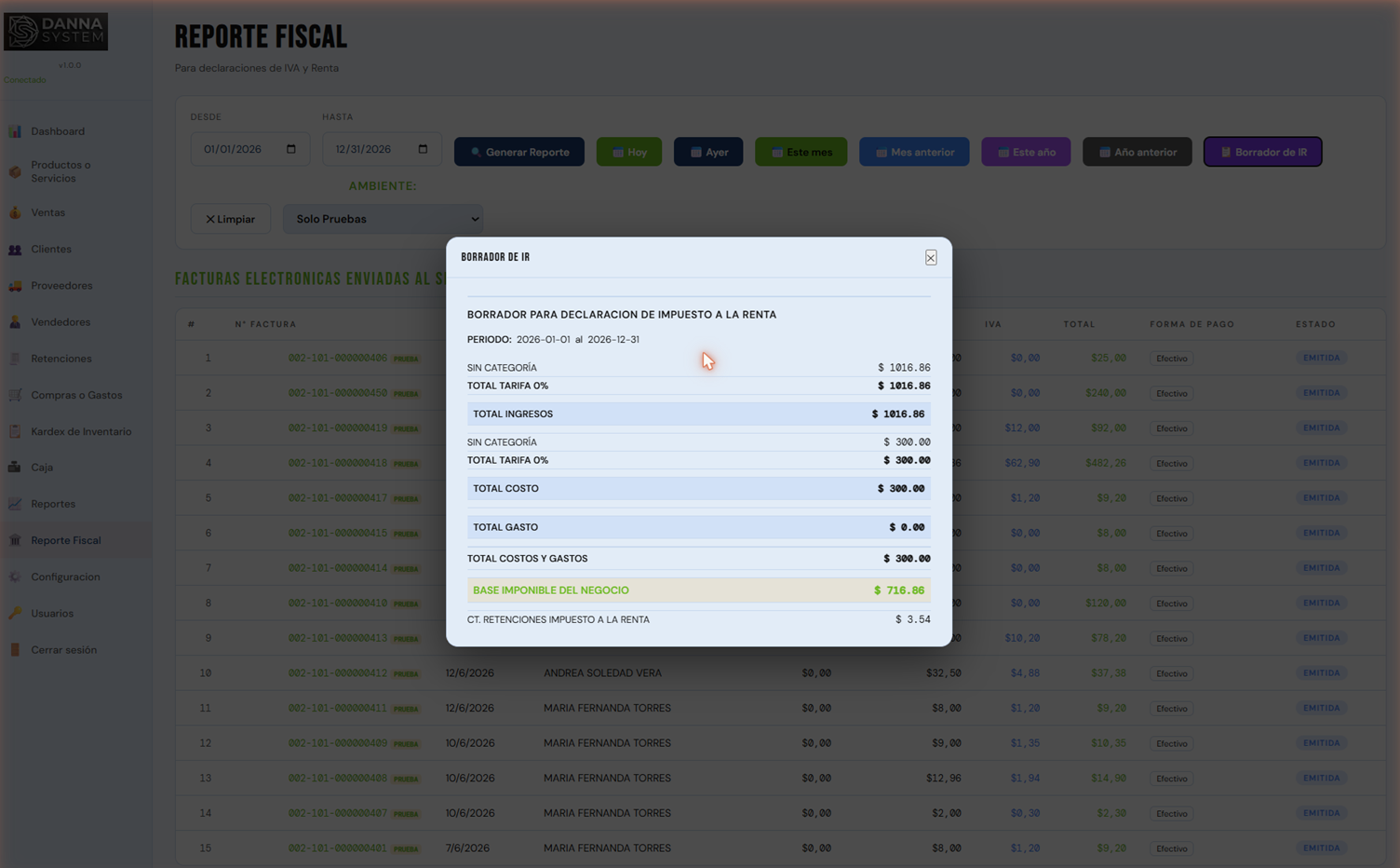The width and height of the screenshot is (1400, 868).
Task: Click the Desde date input field
Action: [249, 149]
